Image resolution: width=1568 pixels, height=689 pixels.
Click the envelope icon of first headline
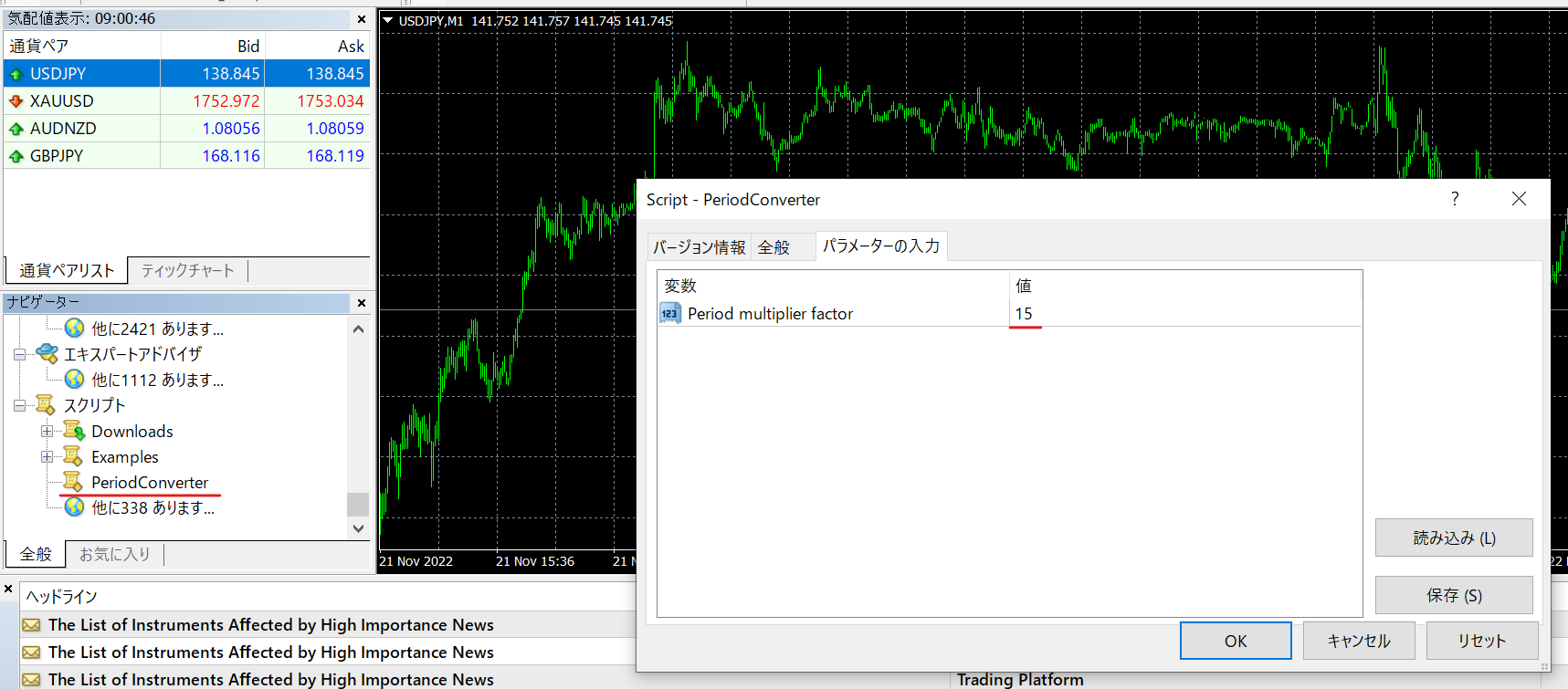[x=31, y=625]
